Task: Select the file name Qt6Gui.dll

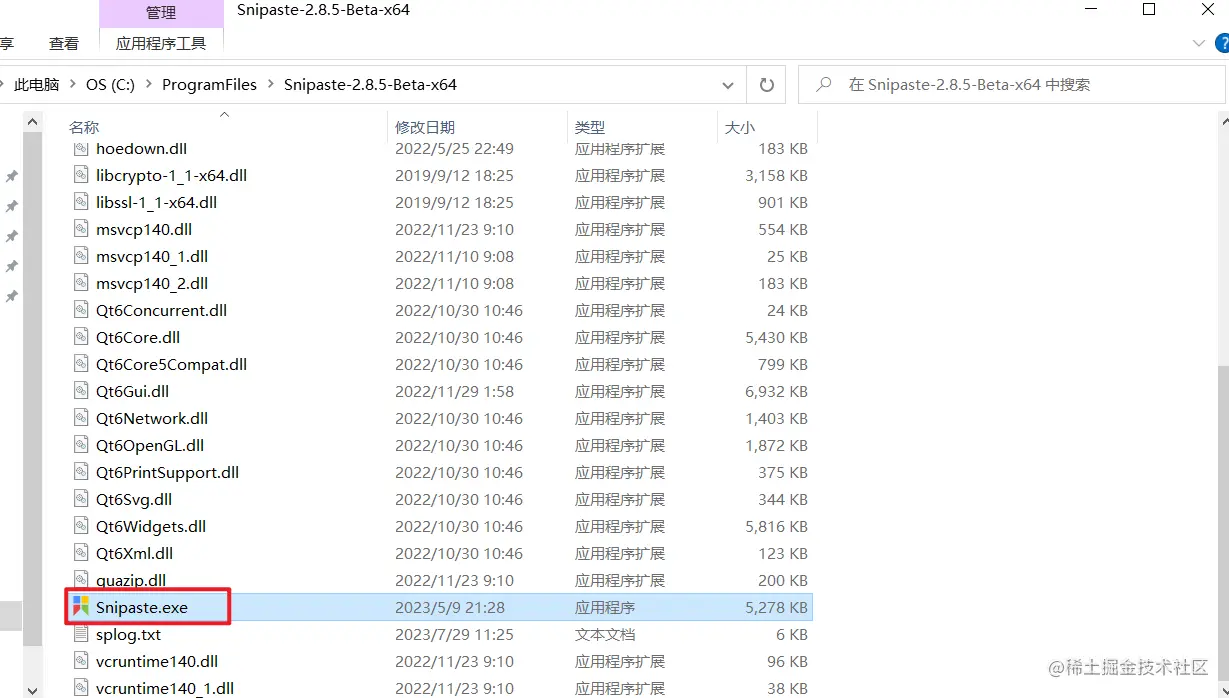Action: pos(132,391)
